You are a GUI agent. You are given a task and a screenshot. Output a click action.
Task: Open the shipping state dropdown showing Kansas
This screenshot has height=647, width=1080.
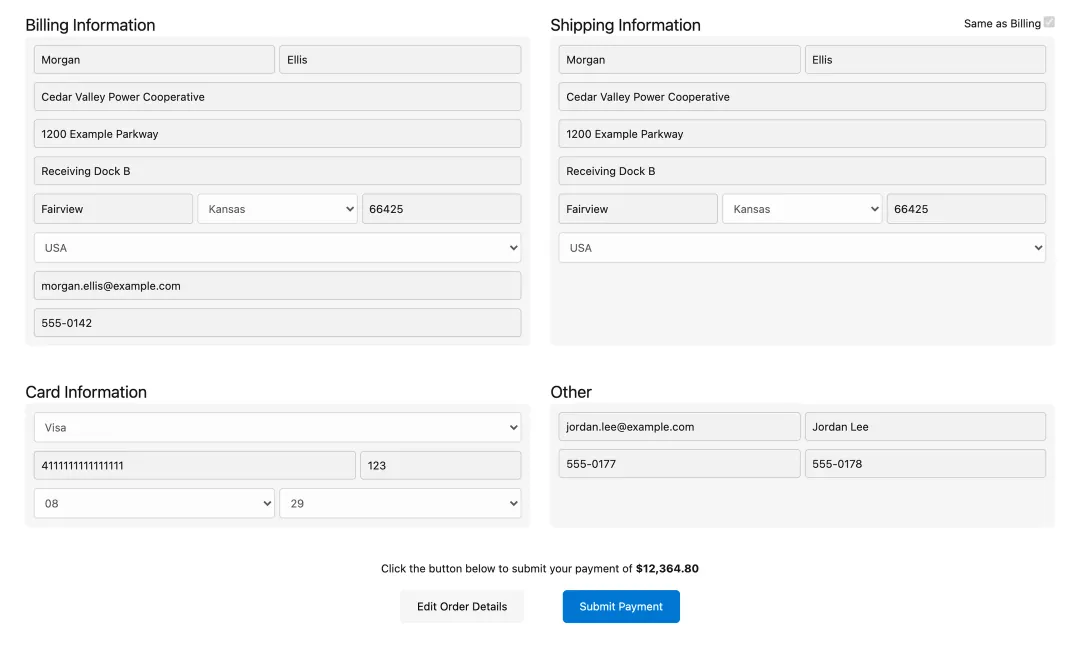click(802, 209)
